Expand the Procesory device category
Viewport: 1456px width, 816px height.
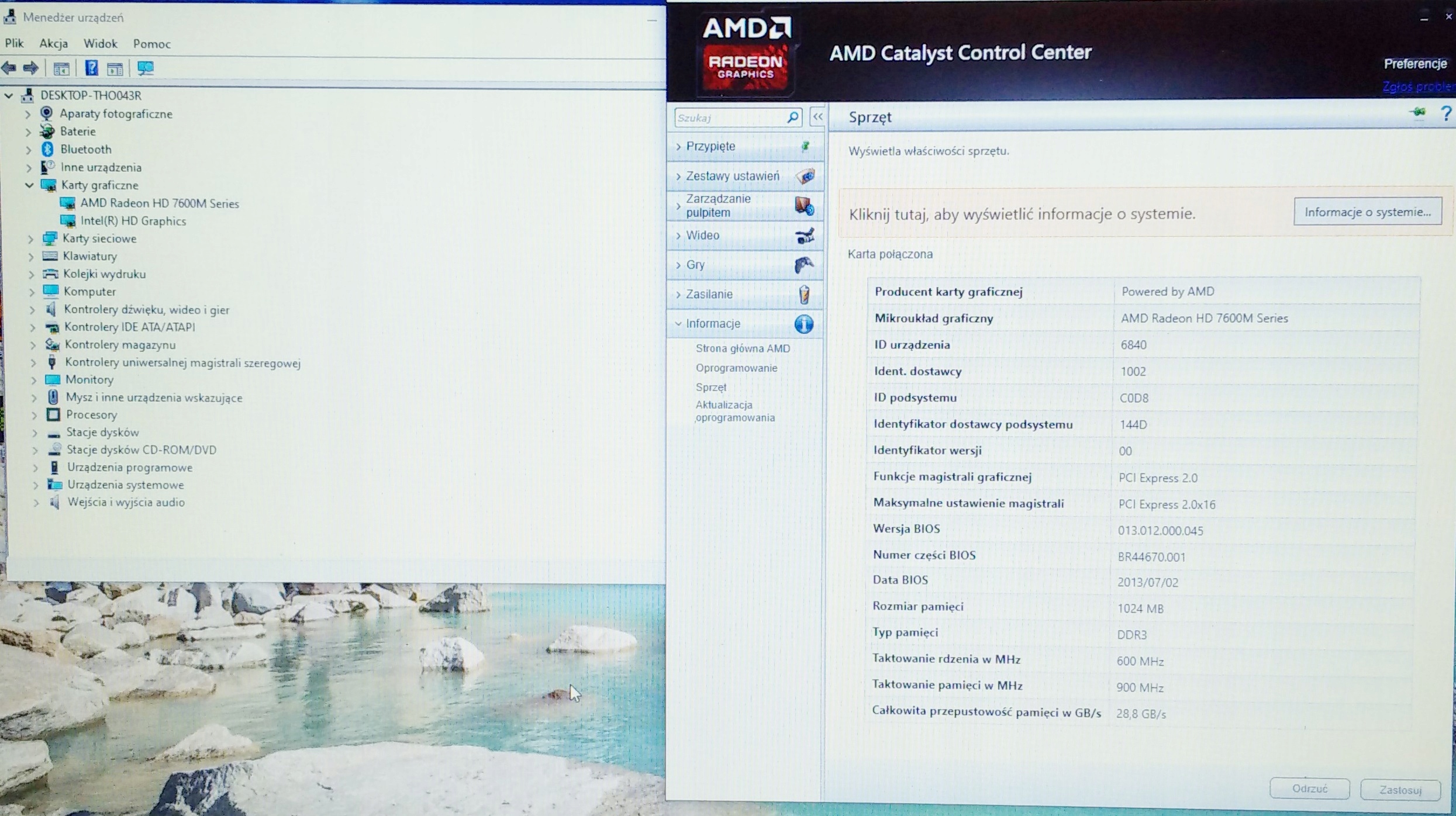[34, 415]
